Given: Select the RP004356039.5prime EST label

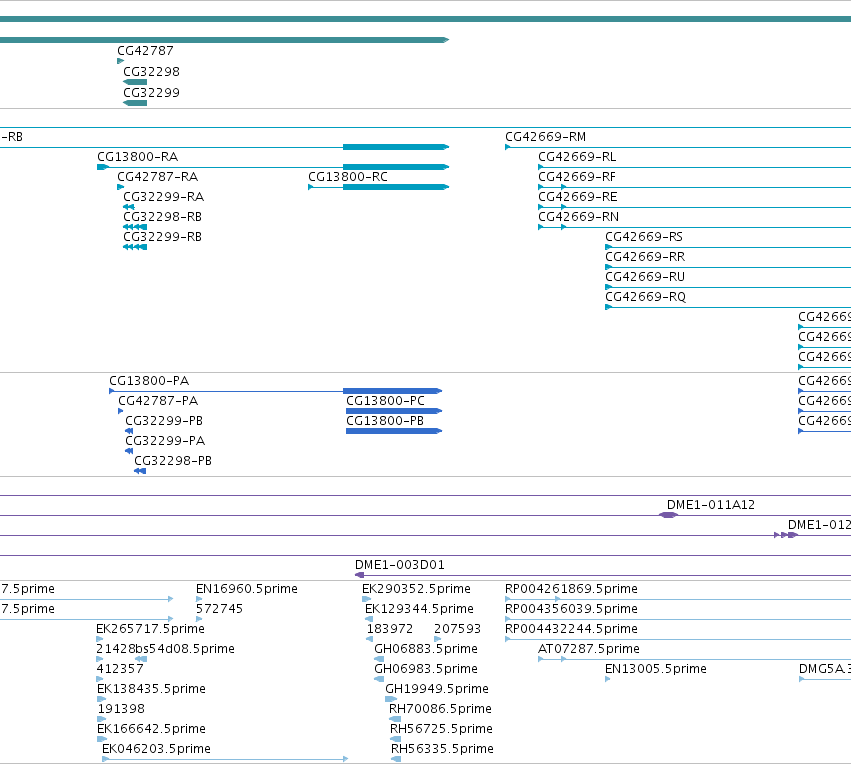Looking at the screenshot, I should pos(571,609).
